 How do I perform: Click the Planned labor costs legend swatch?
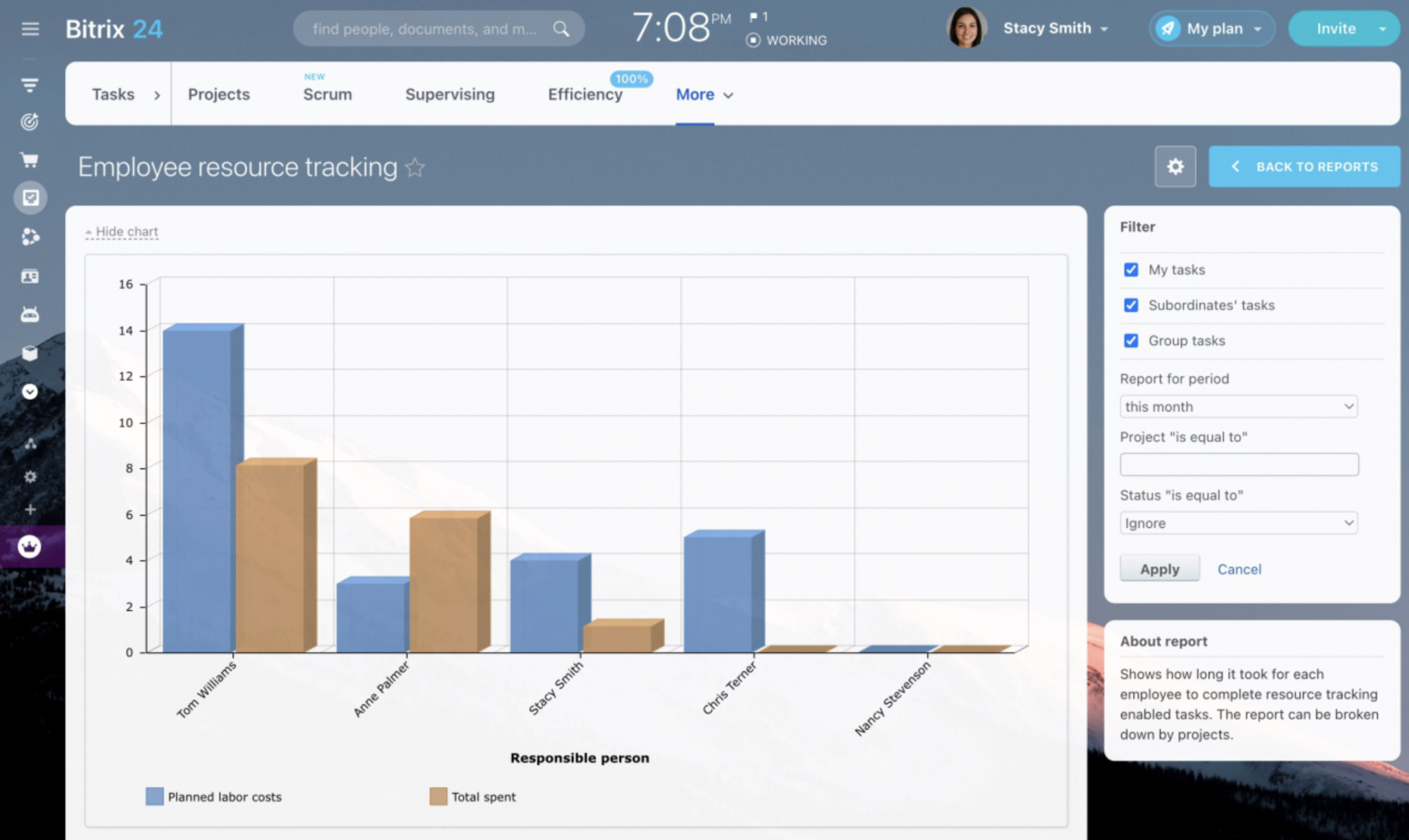coord(154,796)
